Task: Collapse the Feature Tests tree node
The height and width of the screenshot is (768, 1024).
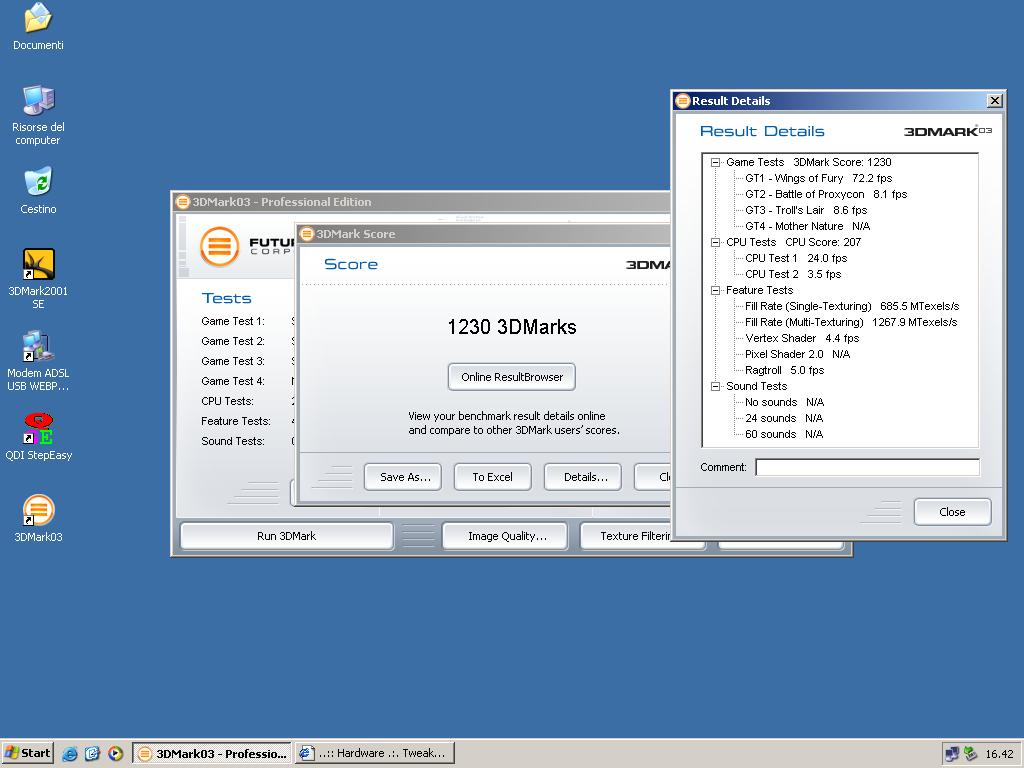Action: point(716,290)
